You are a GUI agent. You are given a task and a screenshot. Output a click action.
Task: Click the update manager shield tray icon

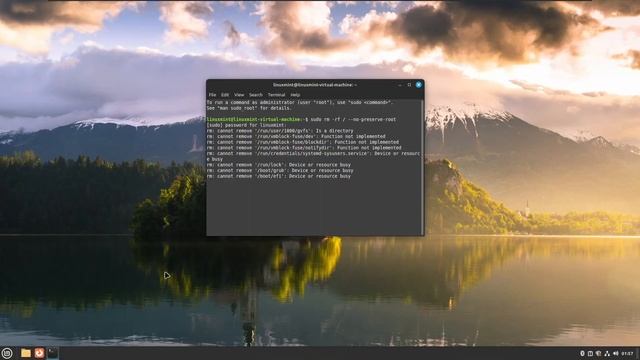(598, 353)
